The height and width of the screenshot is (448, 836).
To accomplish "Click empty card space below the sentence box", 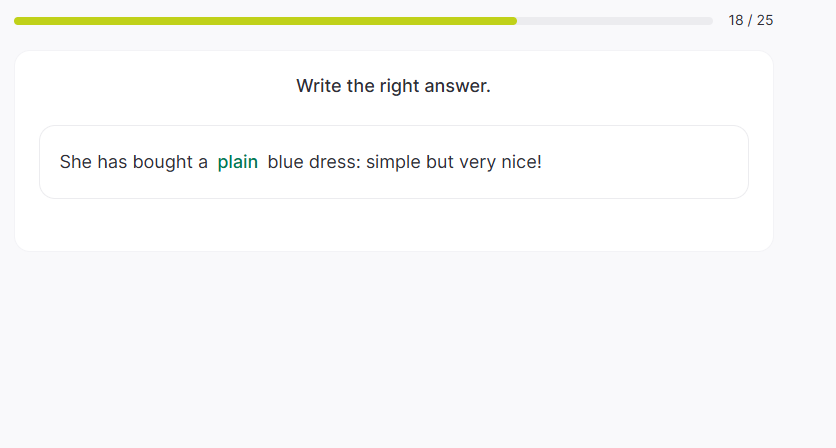I will [x=393, y=225].
